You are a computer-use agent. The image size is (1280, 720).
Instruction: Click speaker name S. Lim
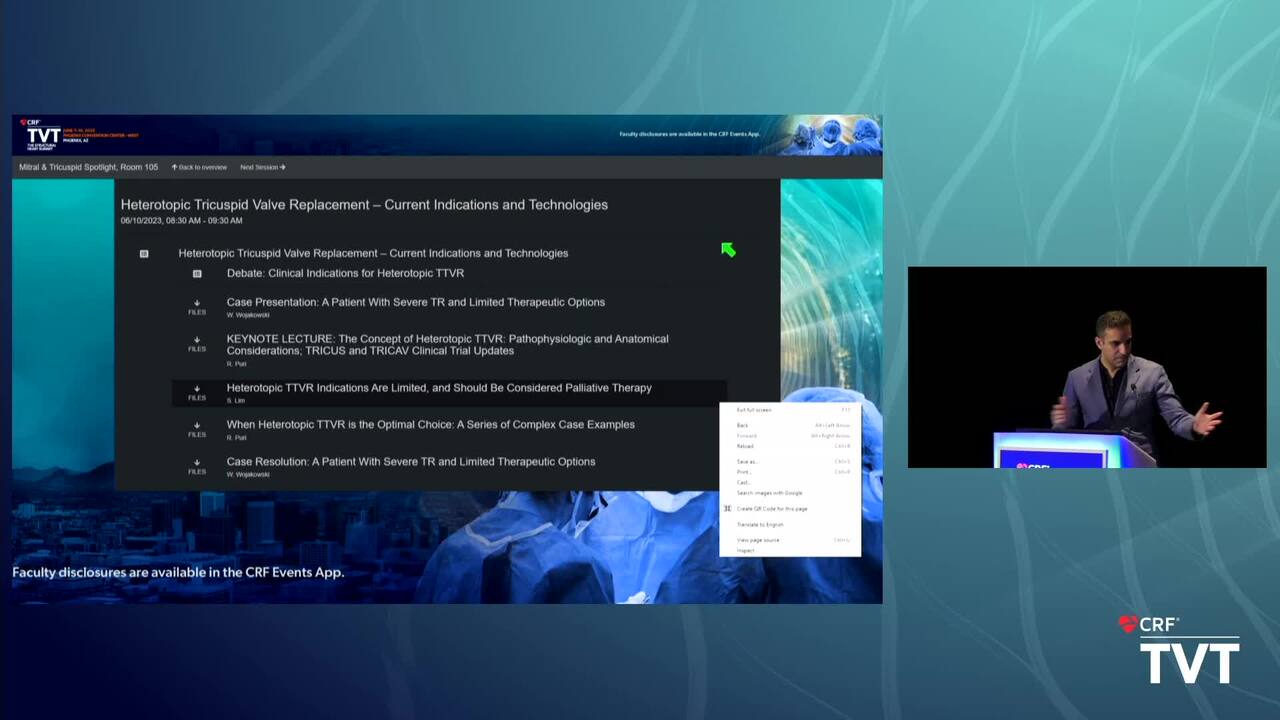tap(236, 401)
